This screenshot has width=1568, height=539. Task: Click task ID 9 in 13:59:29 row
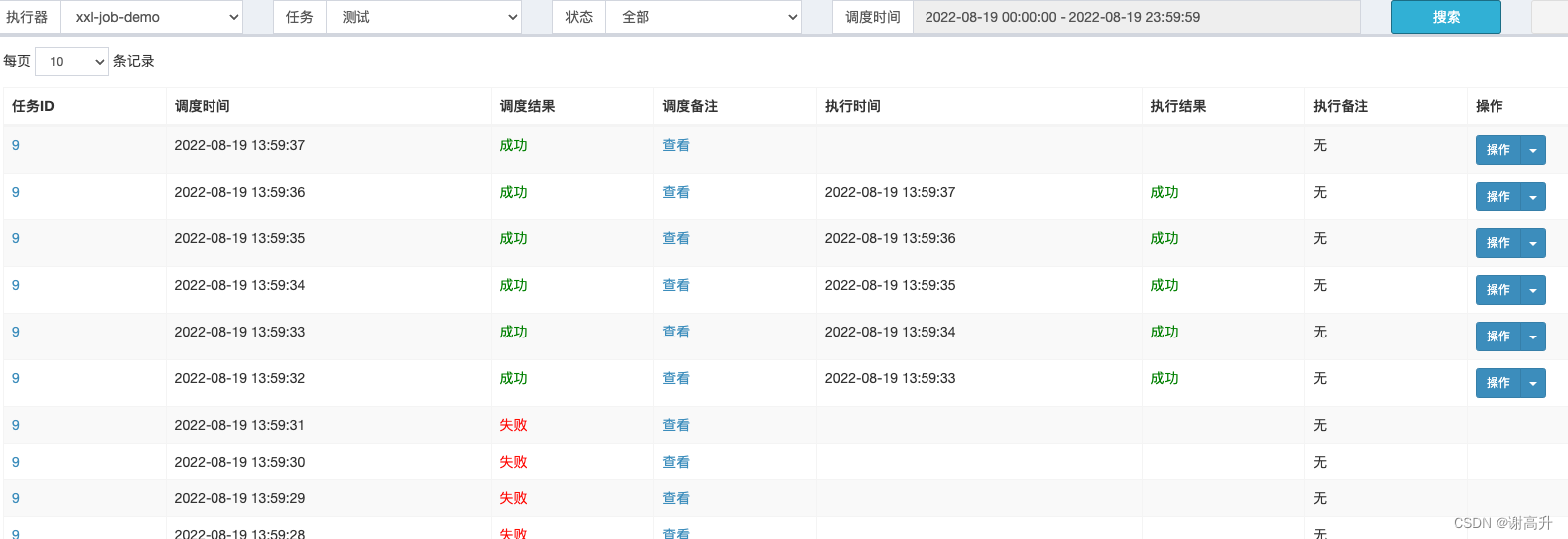click(x=16, y=498)
